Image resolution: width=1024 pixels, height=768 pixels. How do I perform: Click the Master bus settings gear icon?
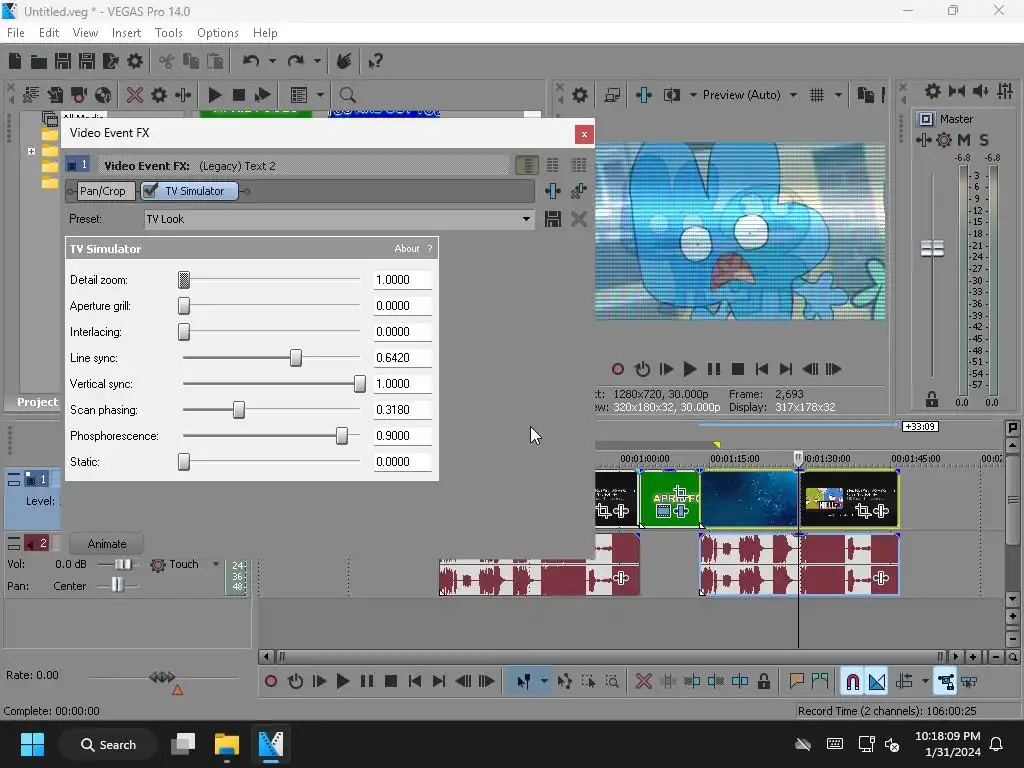tap(933, 91)
